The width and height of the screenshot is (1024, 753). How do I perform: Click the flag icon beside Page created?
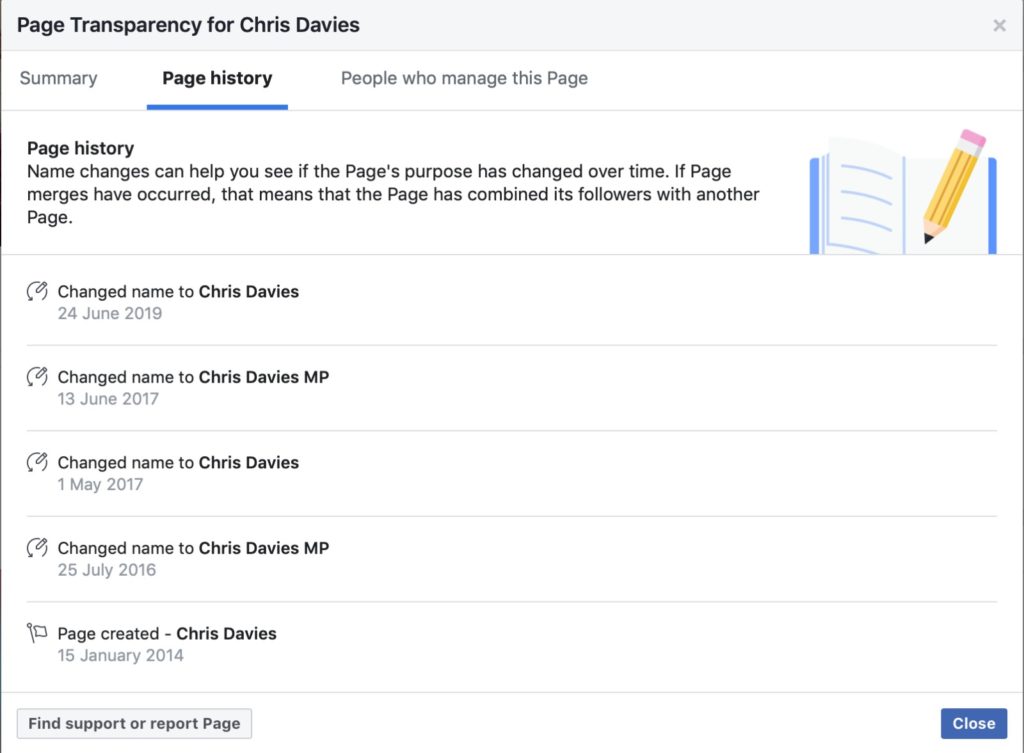37,633
